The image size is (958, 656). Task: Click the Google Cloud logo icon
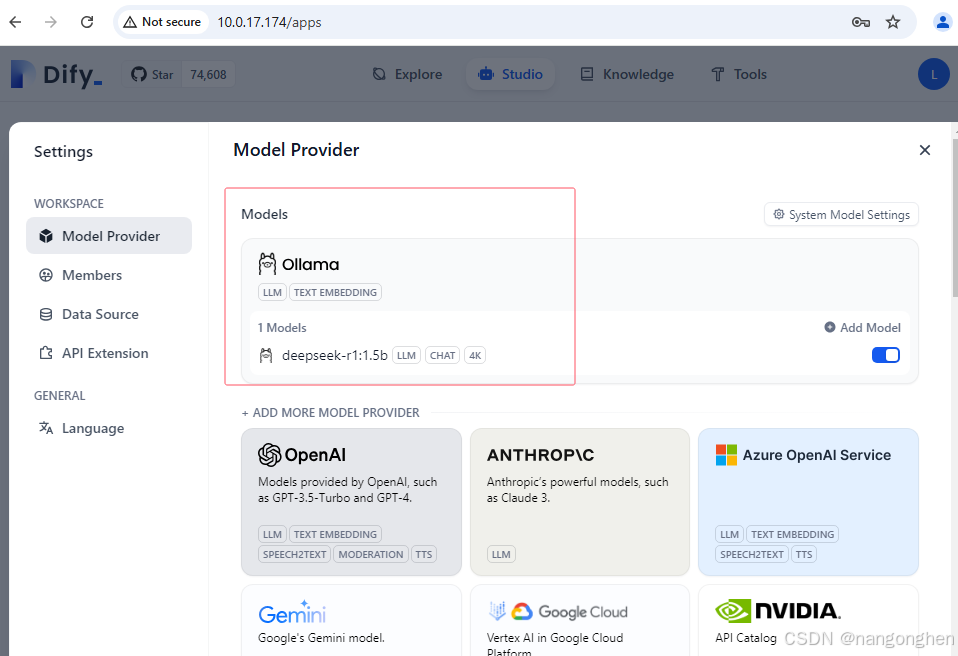[x=521, y=611]
